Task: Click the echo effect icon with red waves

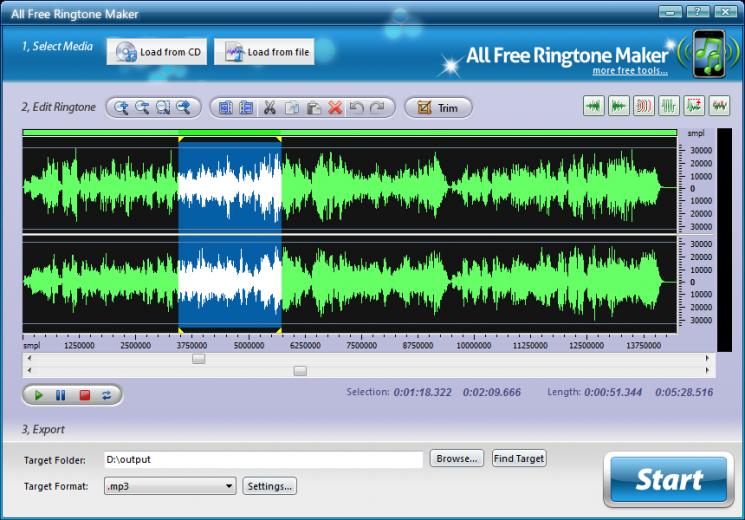Action: pos(644,106)
